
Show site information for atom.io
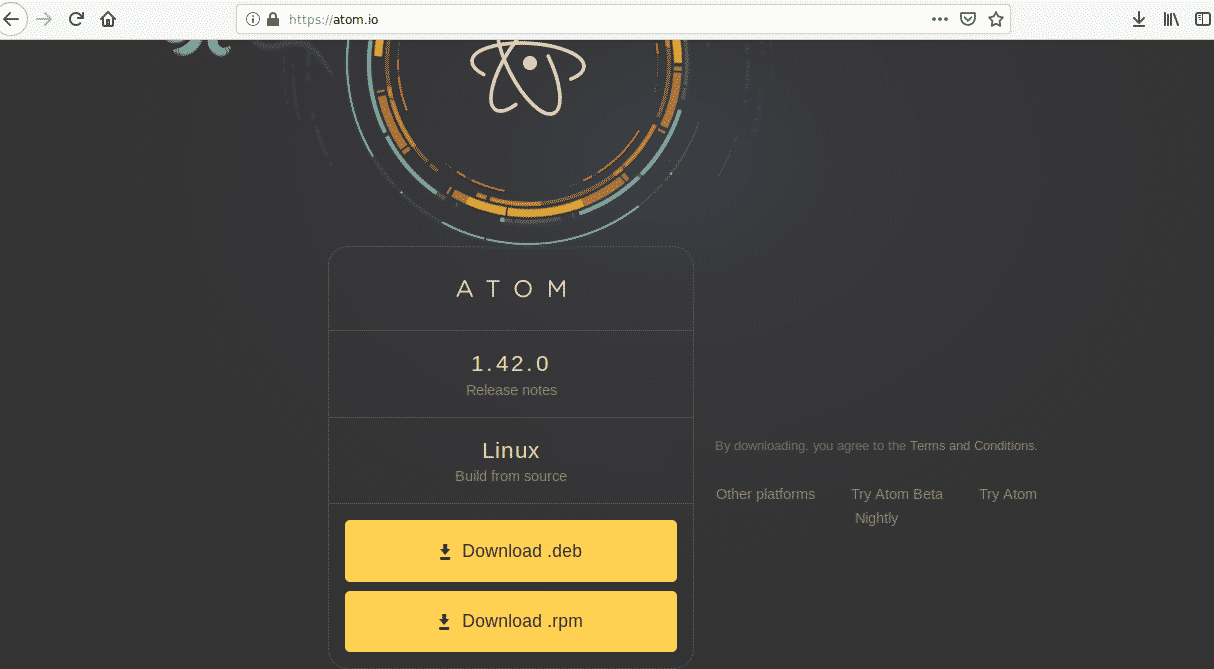point(252,19)
